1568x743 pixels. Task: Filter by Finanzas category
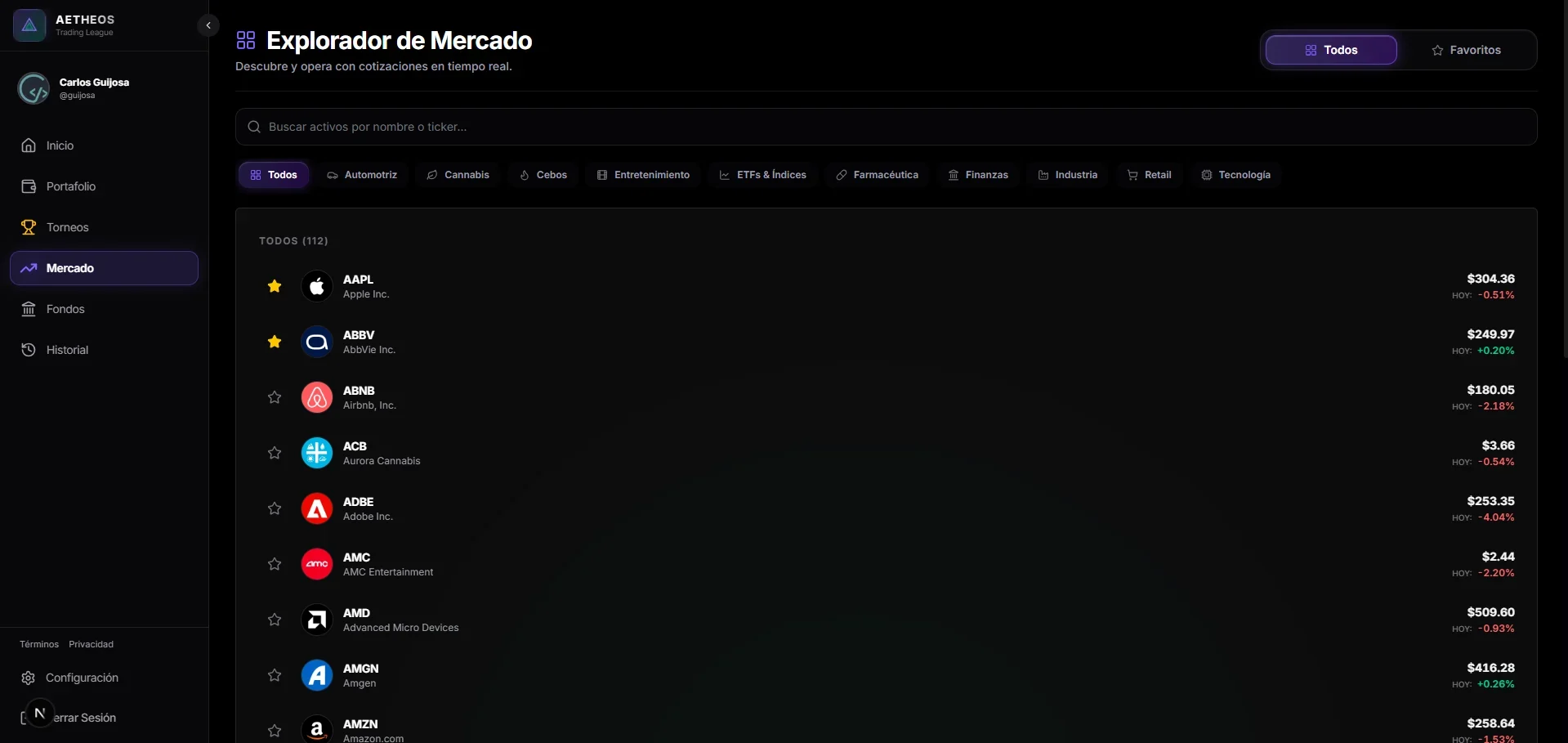coord(978,175)
